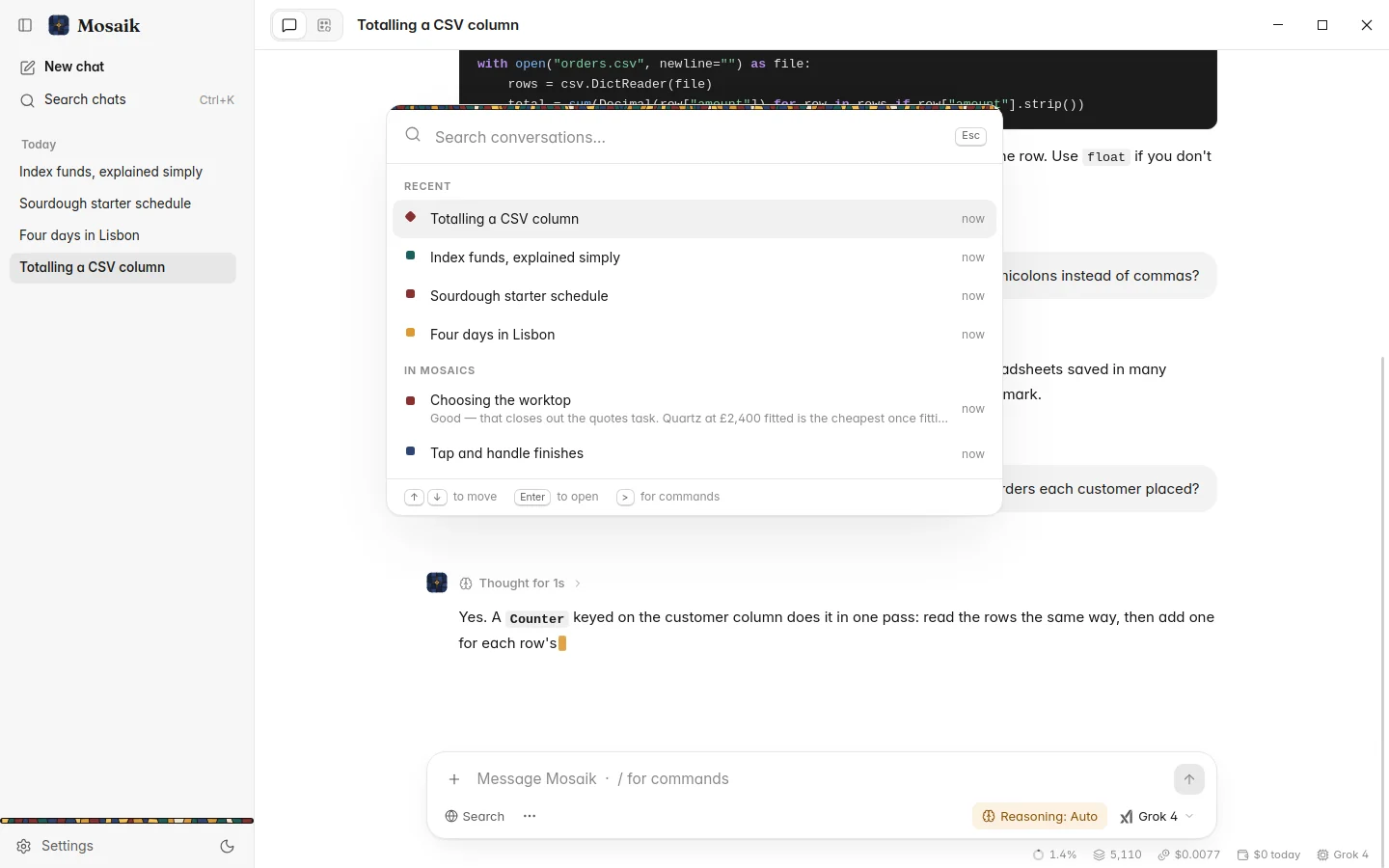The height and width of the screenshot is (868, 1389).
Task: Click green swatch beside Index funds result
Action: 411,256
